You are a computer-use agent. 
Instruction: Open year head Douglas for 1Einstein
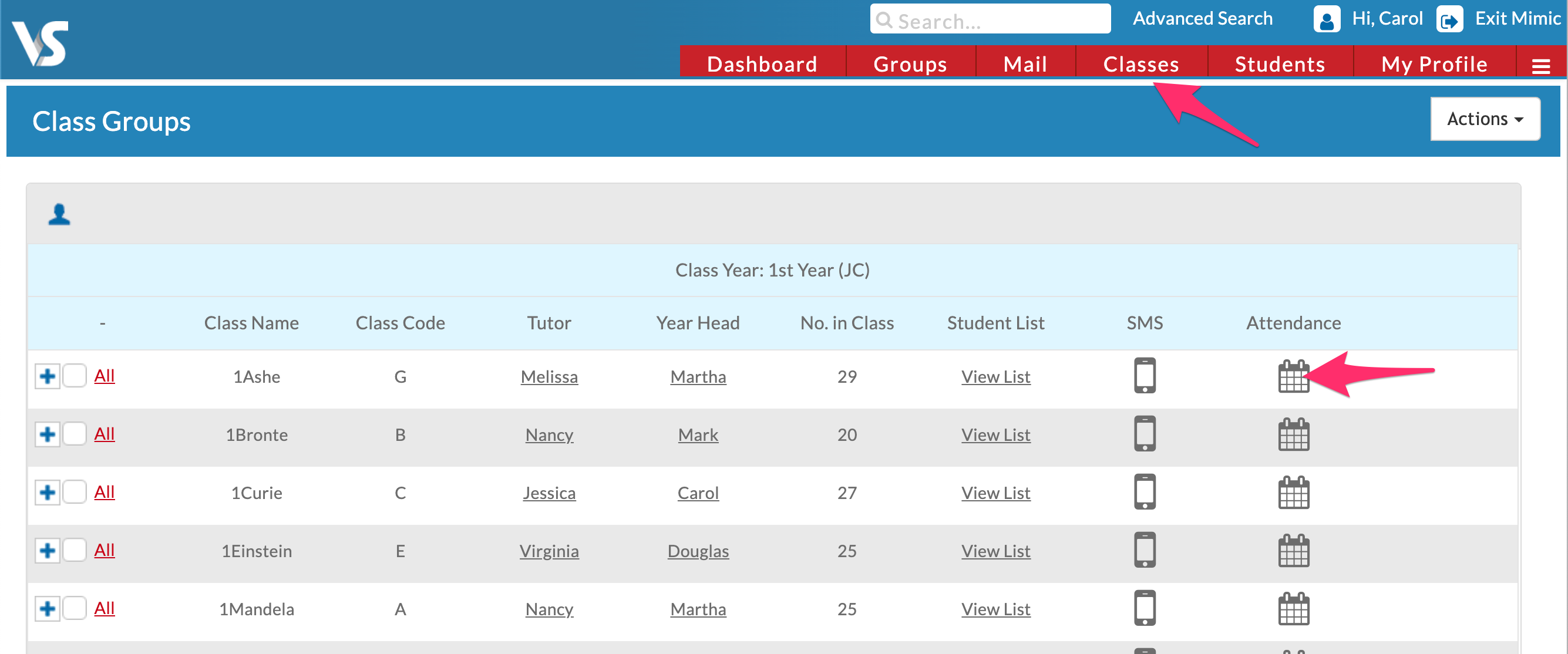click(698, 551)
